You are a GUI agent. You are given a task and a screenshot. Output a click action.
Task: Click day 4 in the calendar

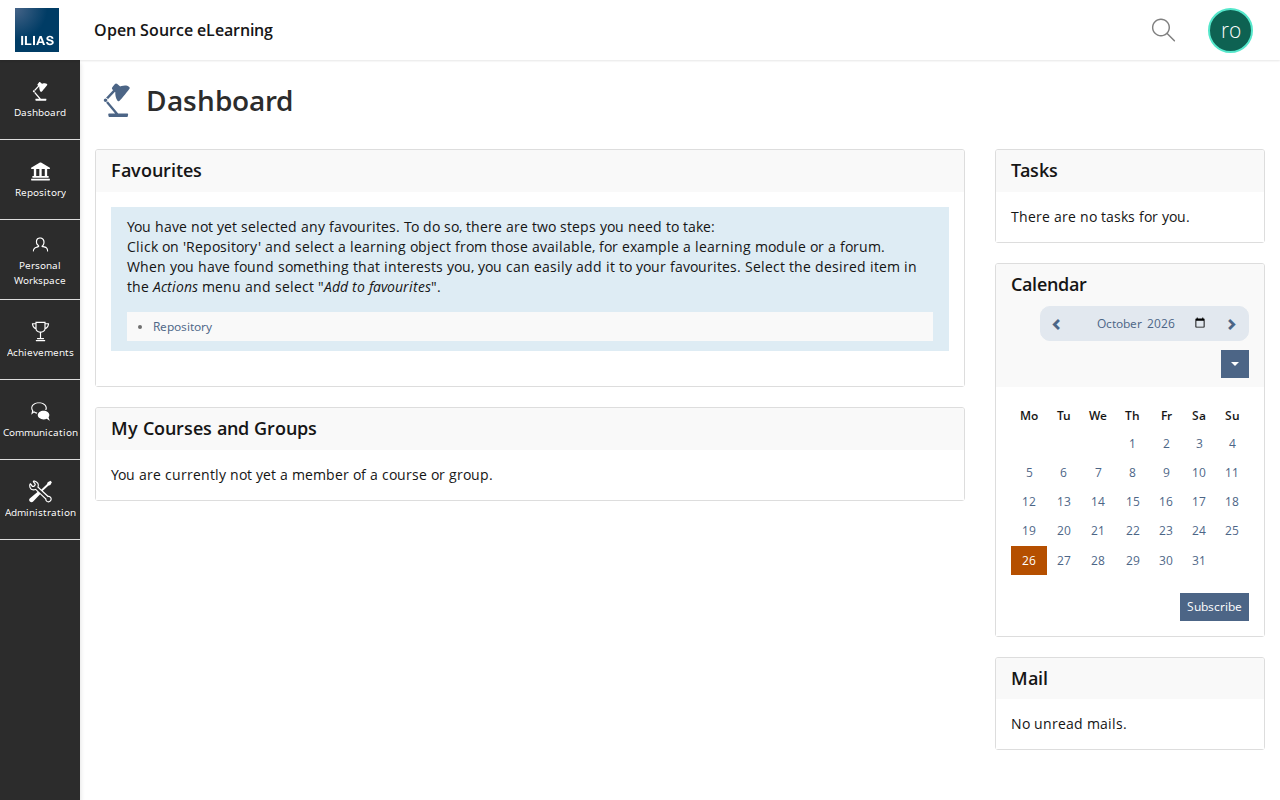pyautogui.click(x=1232, y=444)
